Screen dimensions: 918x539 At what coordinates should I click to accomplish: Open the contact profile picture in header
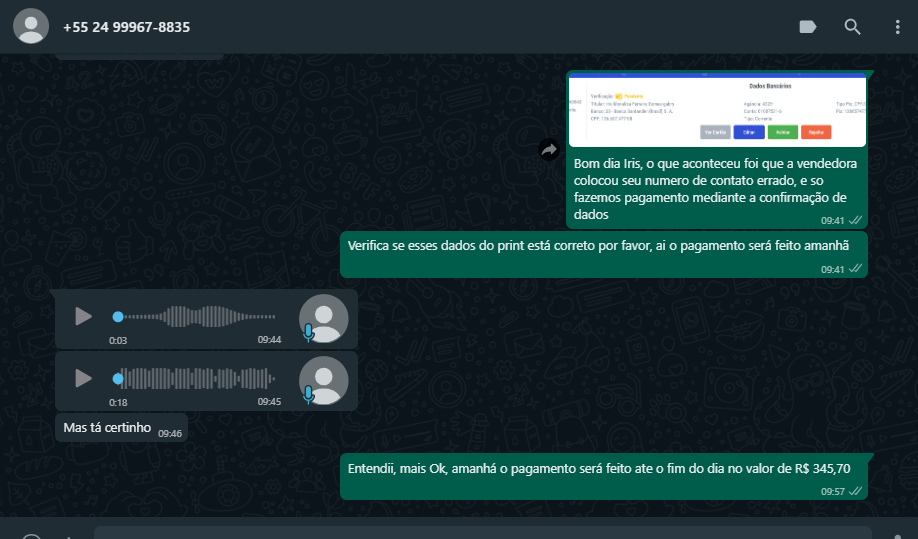click(31, 27)
